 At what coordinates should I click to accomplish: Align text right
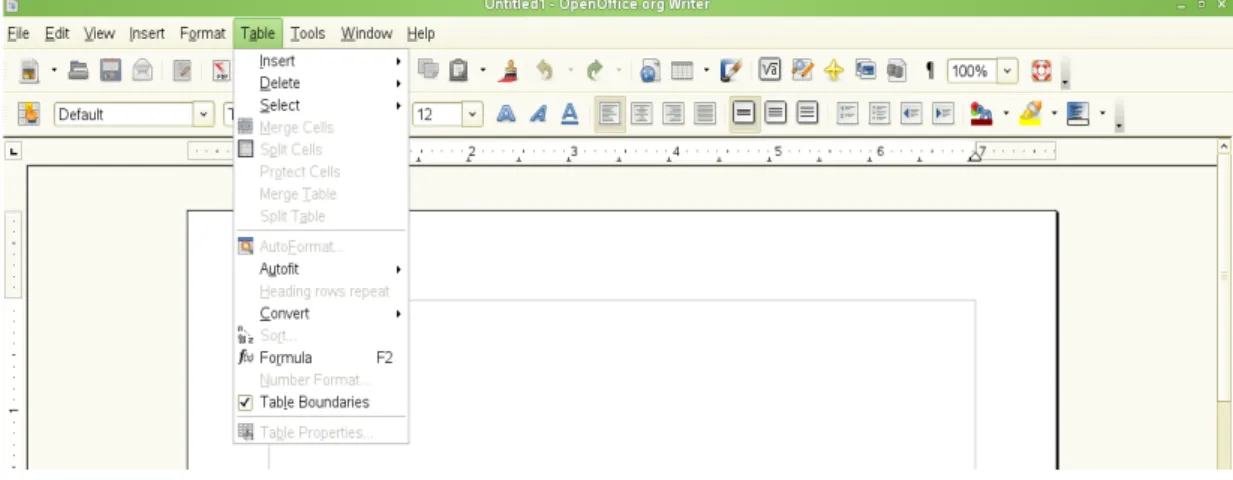(674, 114)
